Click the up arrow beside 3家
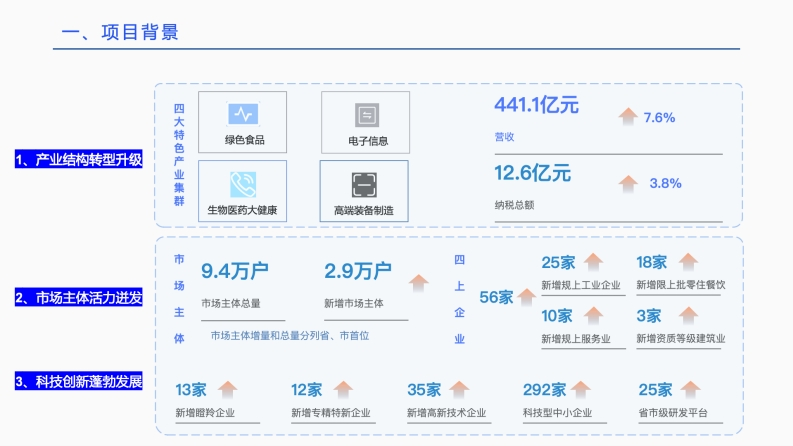 688,315
